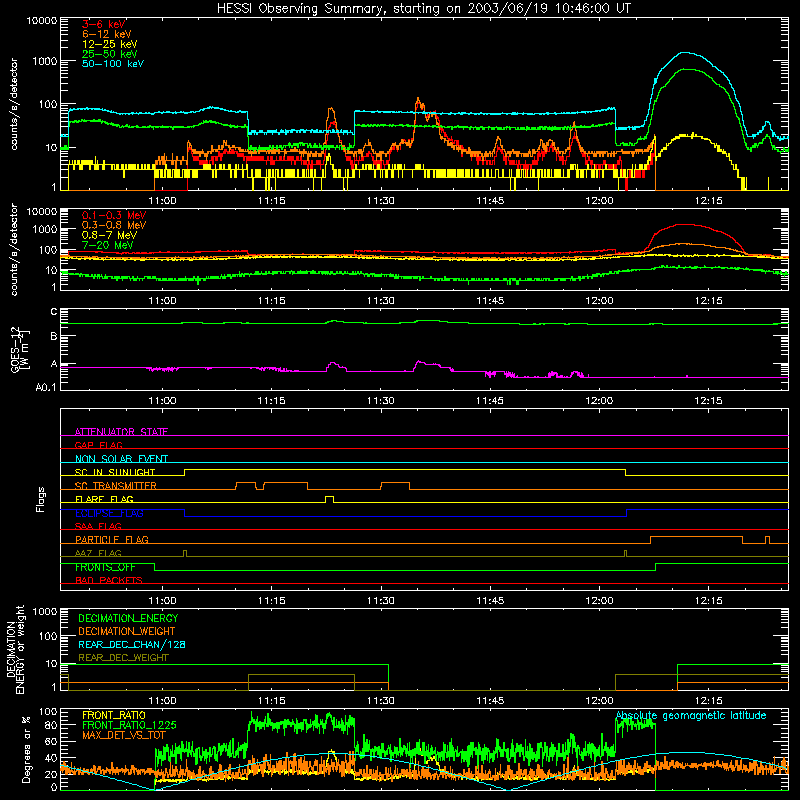800x800 pixels.
Task: Select the REAR_DEC_WEIGHT legend label
Action: click(123, 658)
